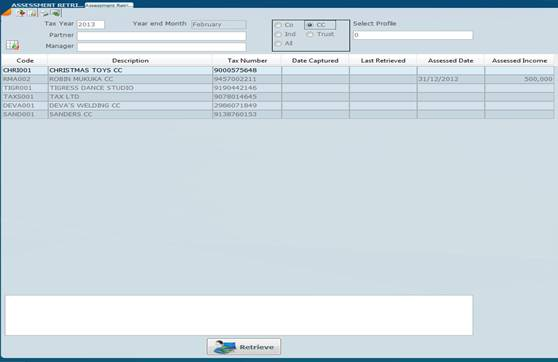Sort by the Assessed Date column header

point(451,61)
